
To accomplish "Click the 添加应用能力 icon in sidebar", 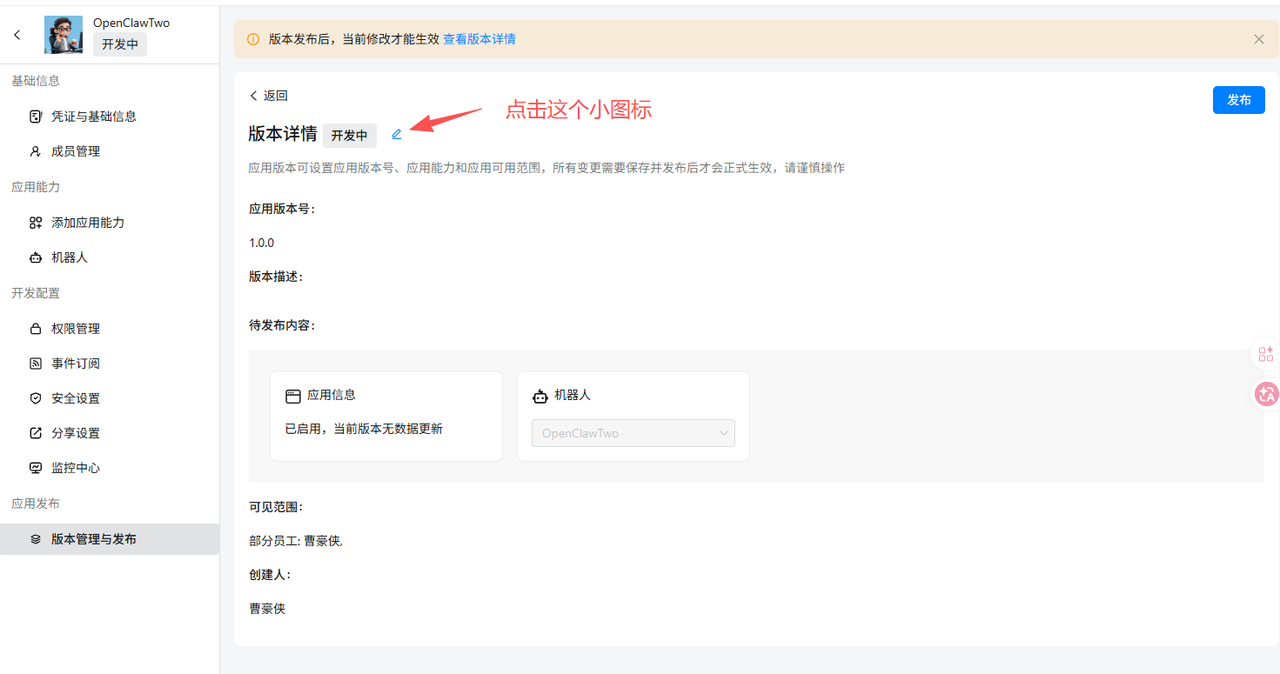I will 36,223.
